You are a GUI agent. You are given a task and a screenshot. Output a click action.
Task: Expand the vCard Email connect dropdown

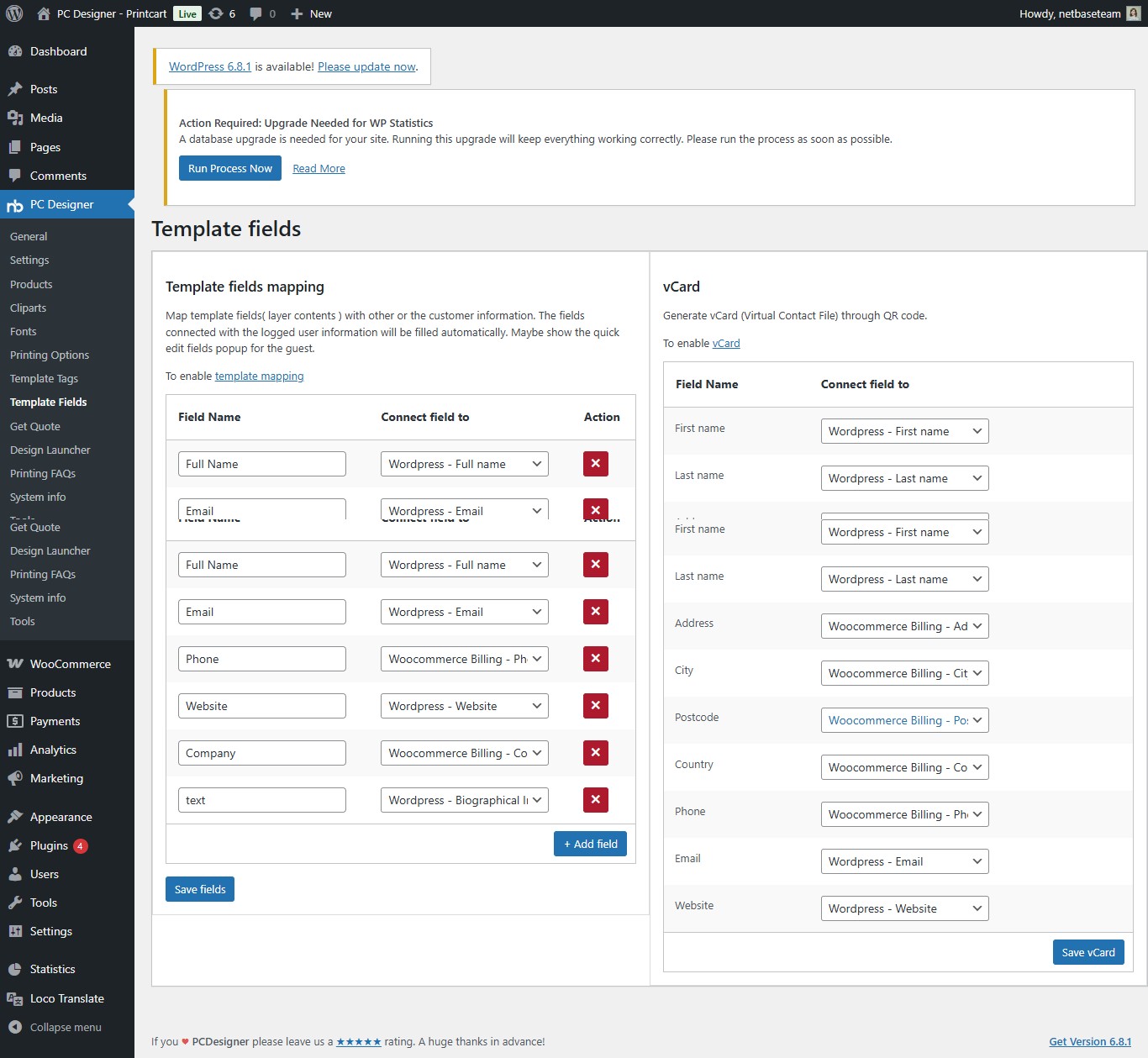(x=904, y=861)
